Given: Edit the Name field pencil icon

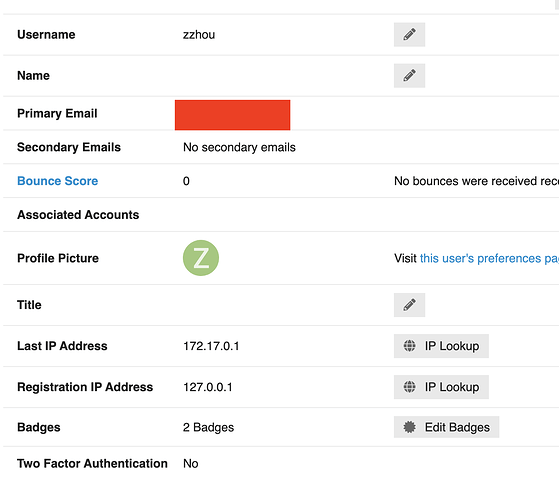Looking at the screenshot, I should tap(409, 76).
